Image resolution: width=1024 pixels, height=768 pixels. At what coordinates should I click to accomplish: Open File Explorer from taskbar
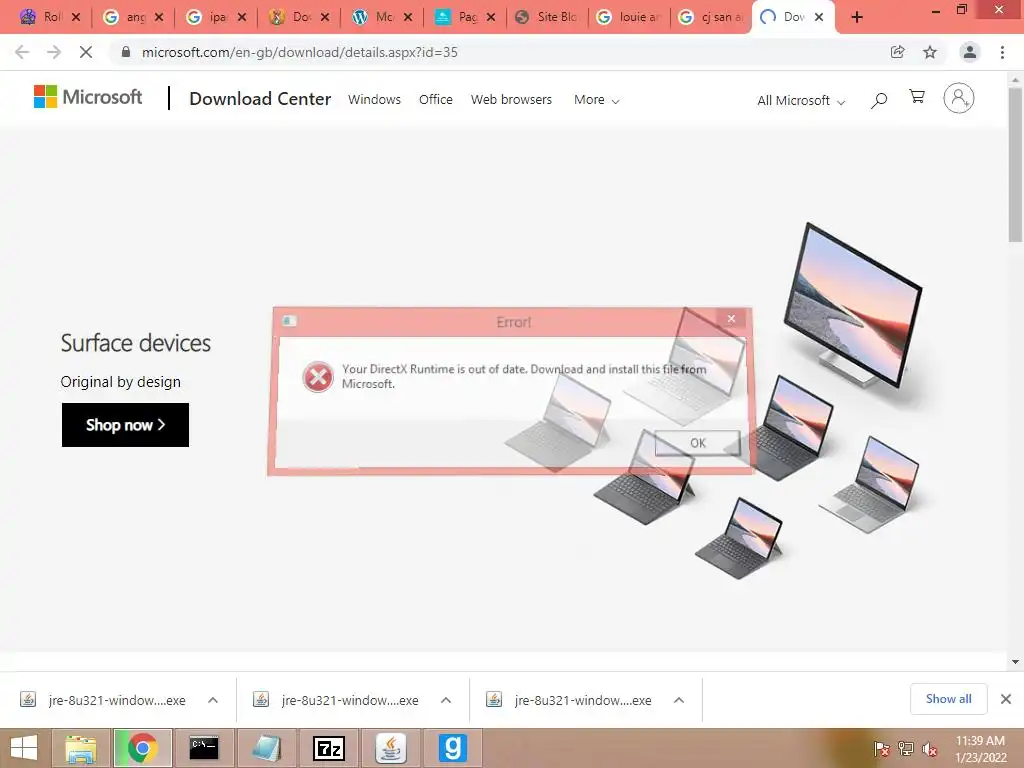pos(80,748)
